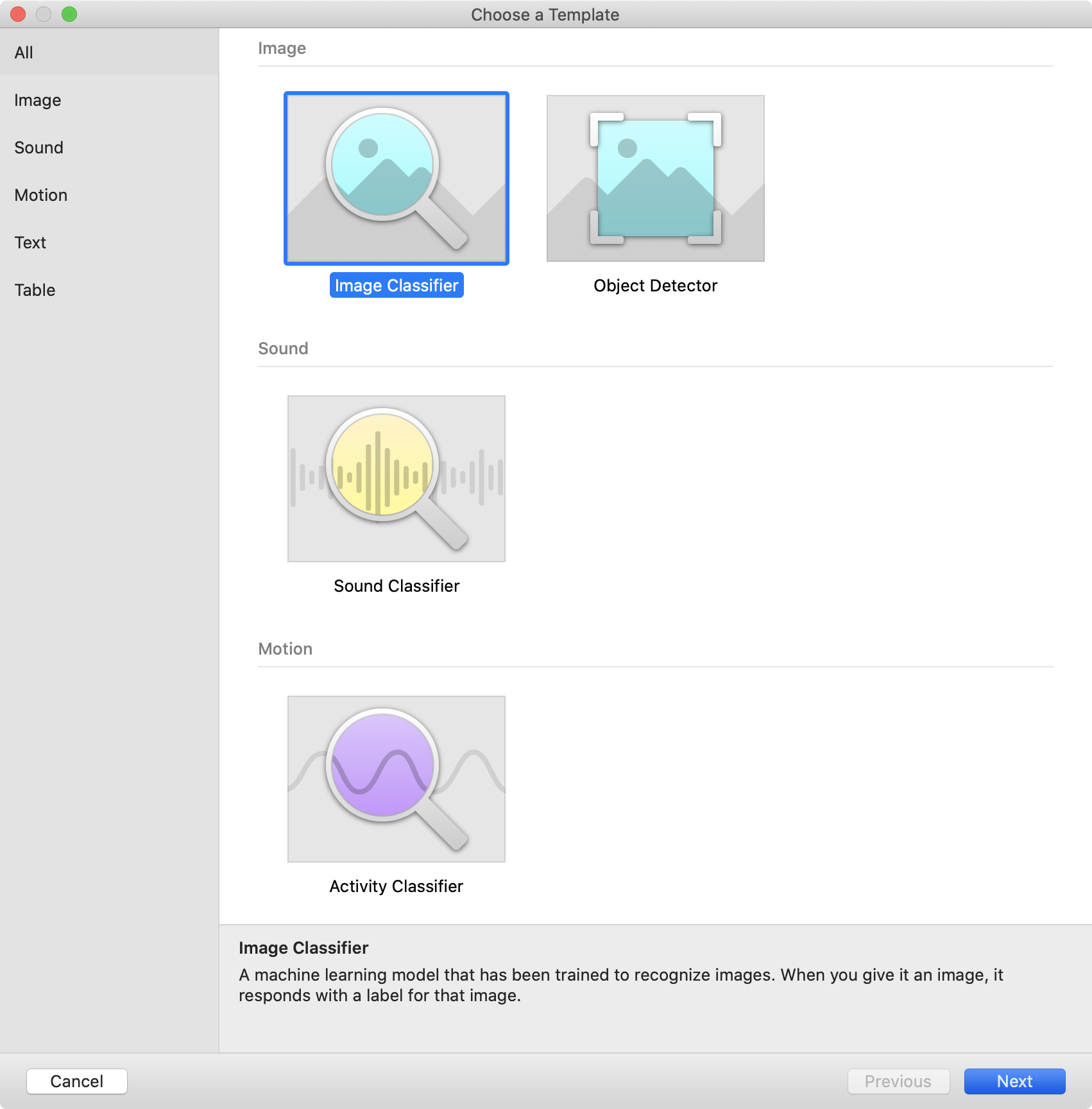Pick the Sound Classifier template icon

397,479
